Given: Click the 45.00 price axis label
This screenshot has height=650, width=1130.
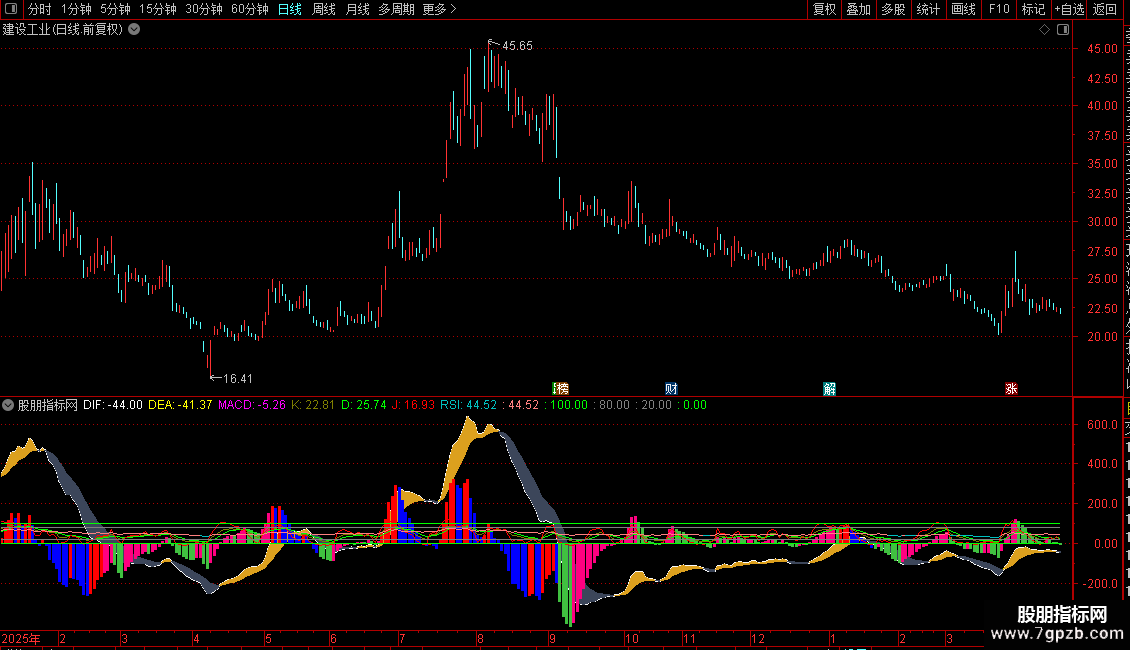Looking at the screenshot, I should [1103, 49].
